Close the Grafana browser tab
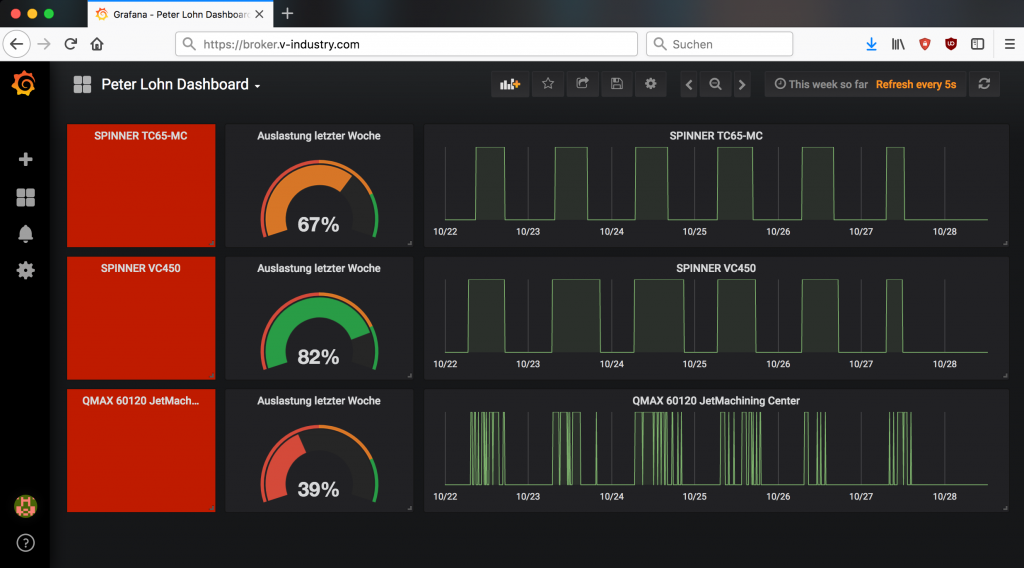 (x=259, y=14)
